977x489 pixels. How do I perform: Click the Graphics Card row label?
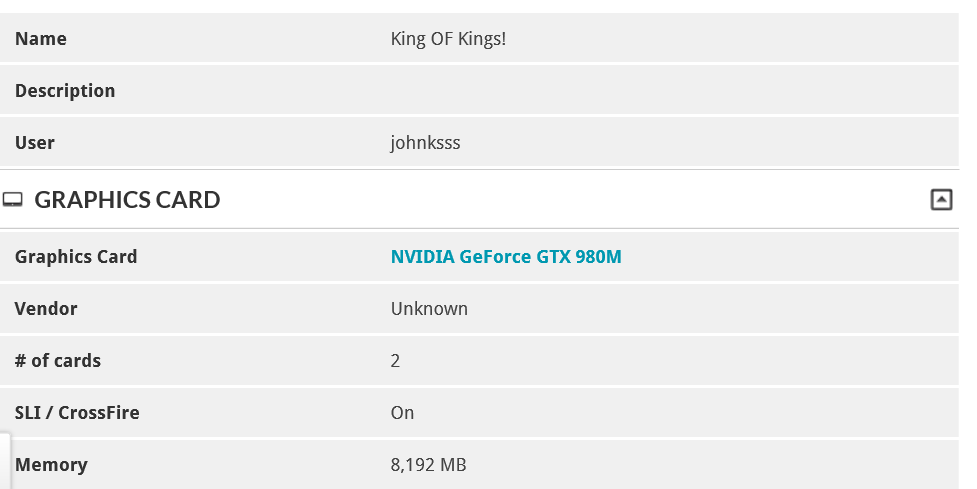[x=76, y=257]
